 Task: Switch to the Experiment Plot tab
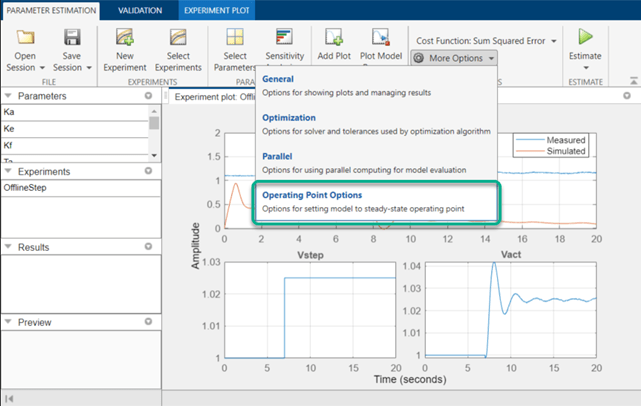[x=217, y=11]
